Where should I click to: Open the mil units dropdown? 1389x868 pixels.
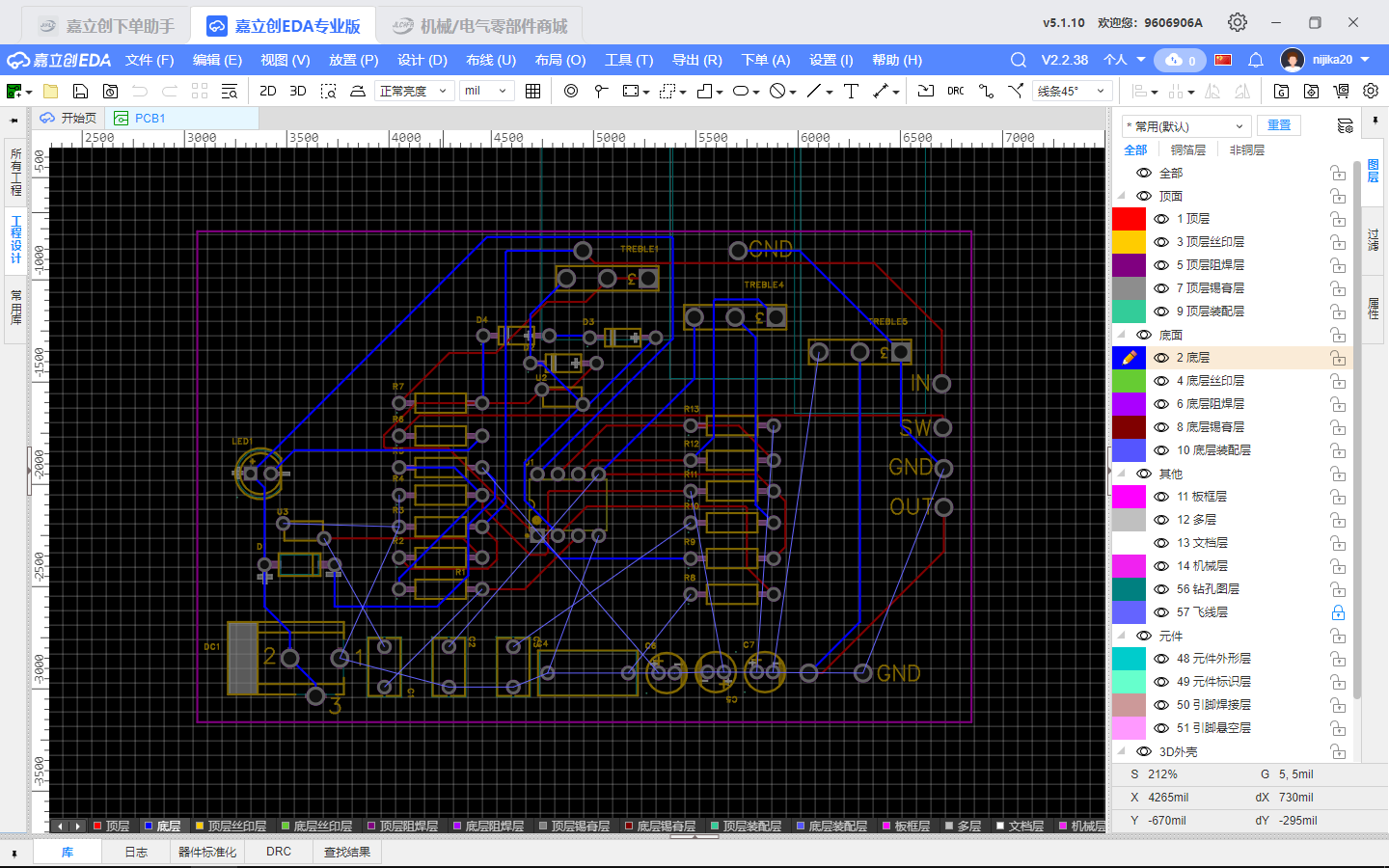coord(485,91)
